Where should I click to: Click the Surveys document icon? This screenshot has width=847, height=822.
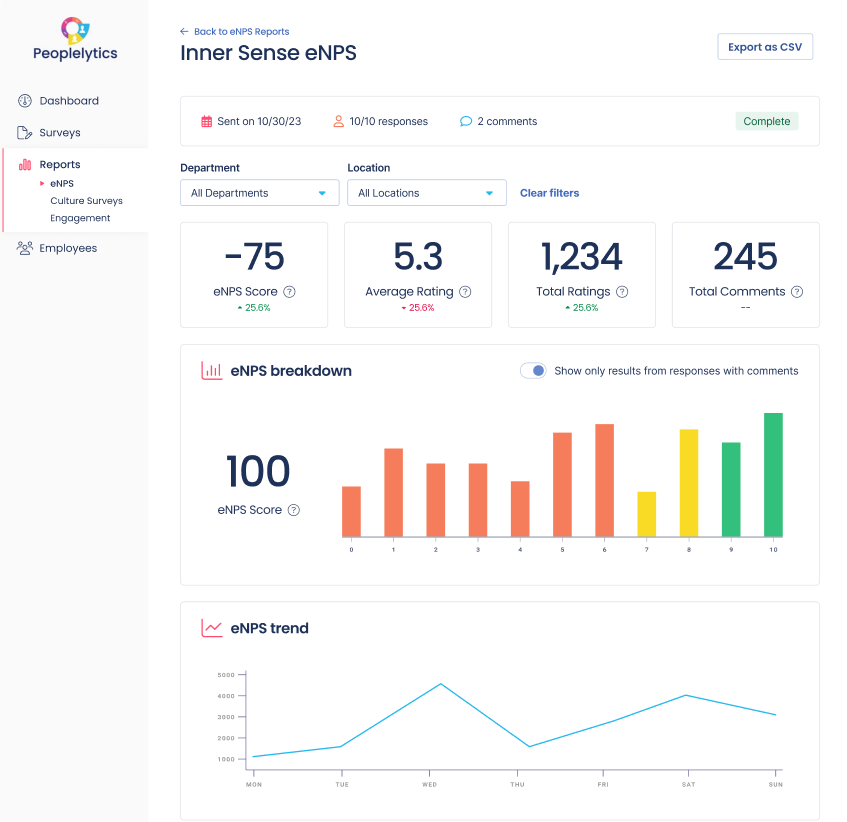24,133
